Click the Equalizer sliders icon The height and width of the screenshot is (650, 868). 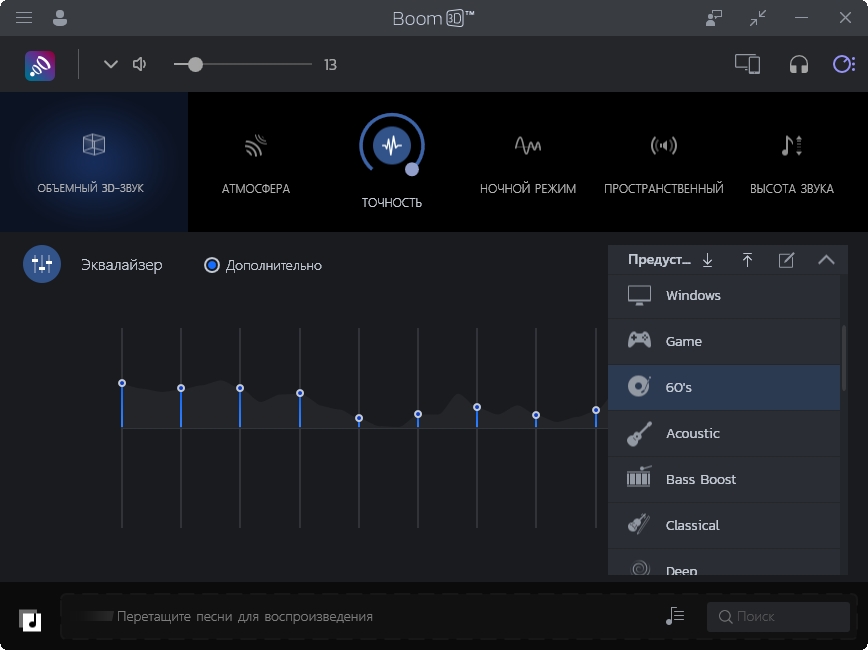pyautogui.click(x=42, y=264)
